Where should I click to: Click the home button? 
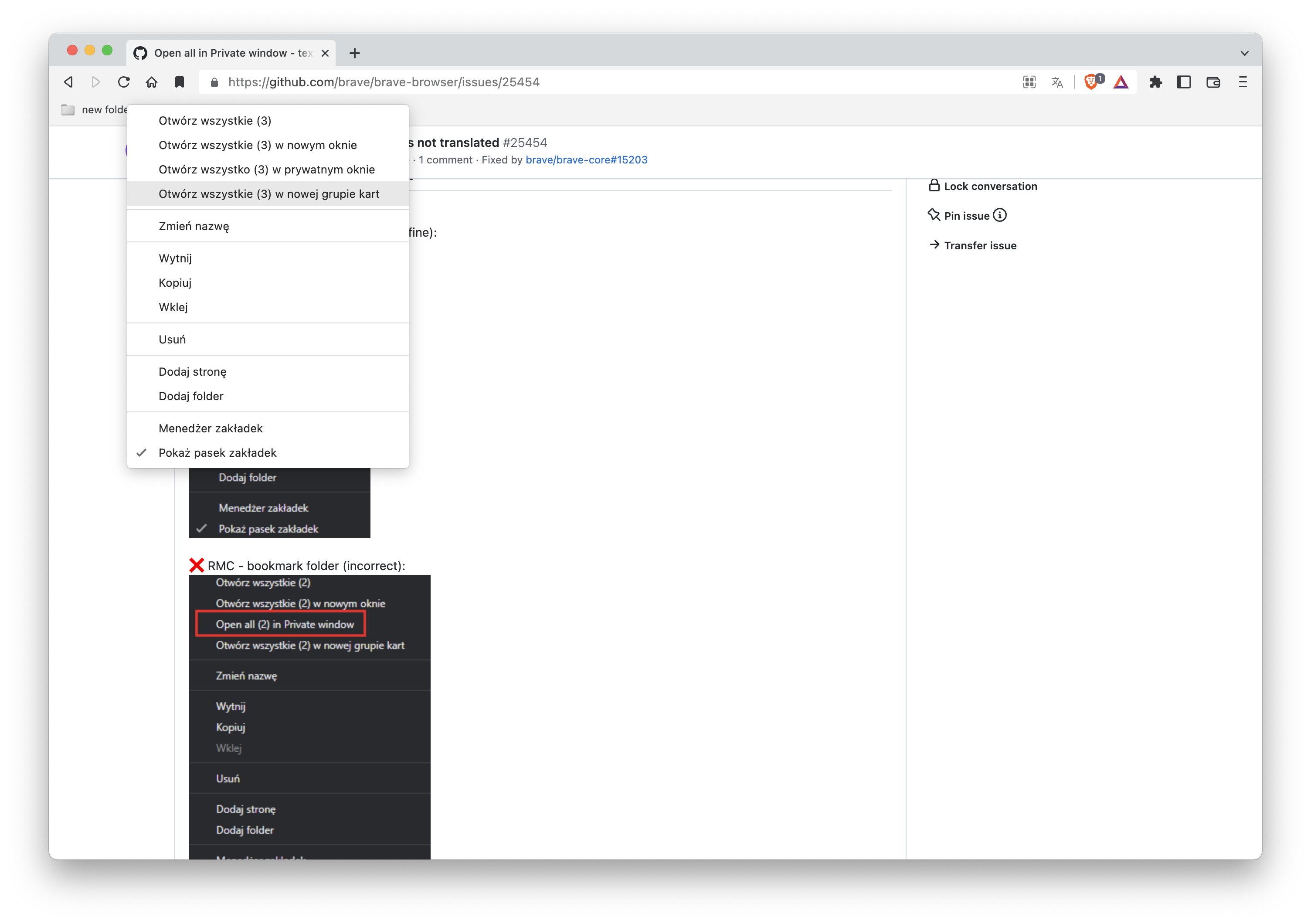tap(151, 82)
